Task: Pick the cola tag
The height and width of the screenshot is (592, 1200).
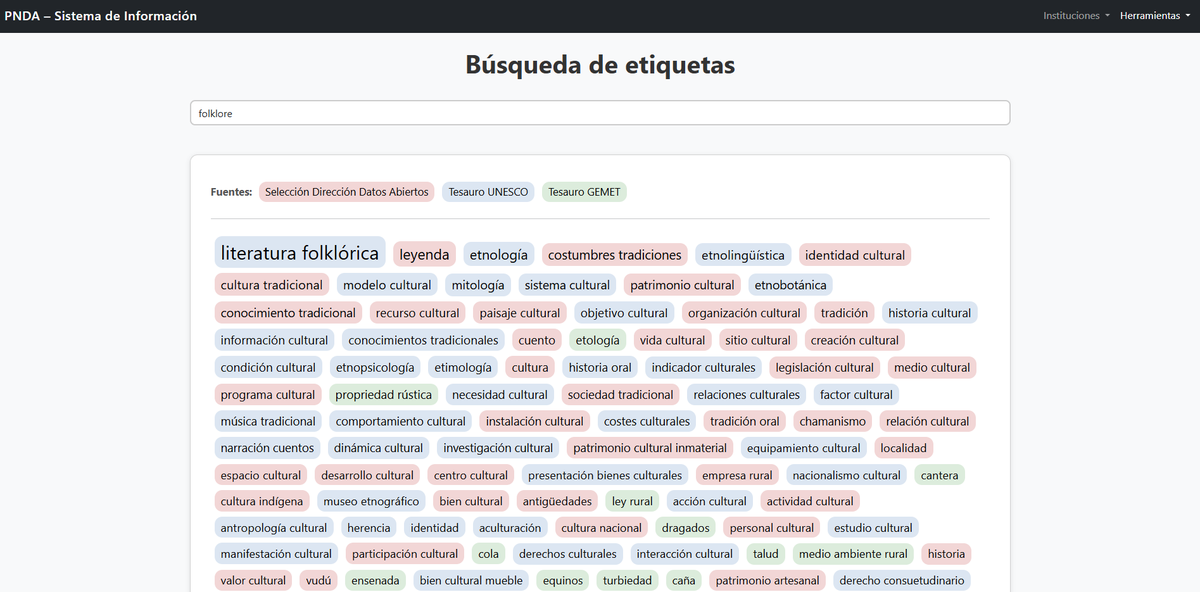Action: [x=489, y=554]
